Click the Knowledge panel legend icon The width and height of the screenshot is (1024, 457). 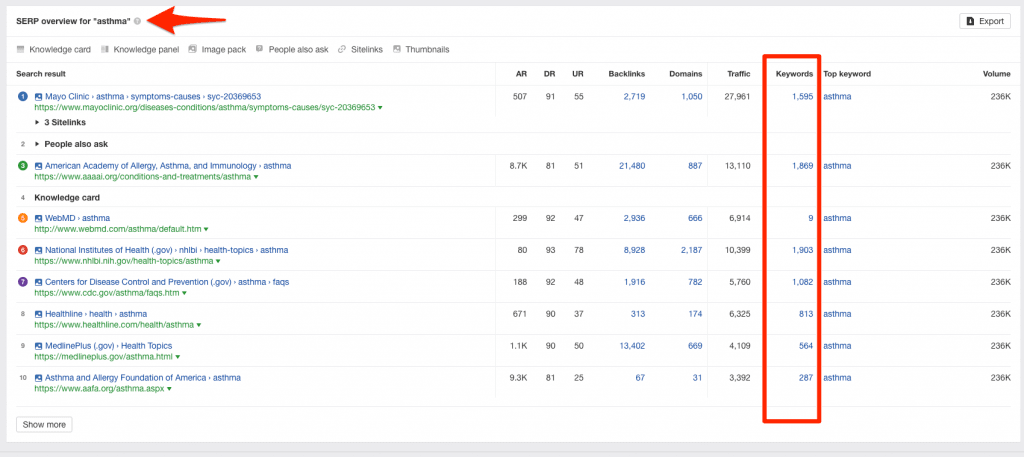click(x=104, y=49)
